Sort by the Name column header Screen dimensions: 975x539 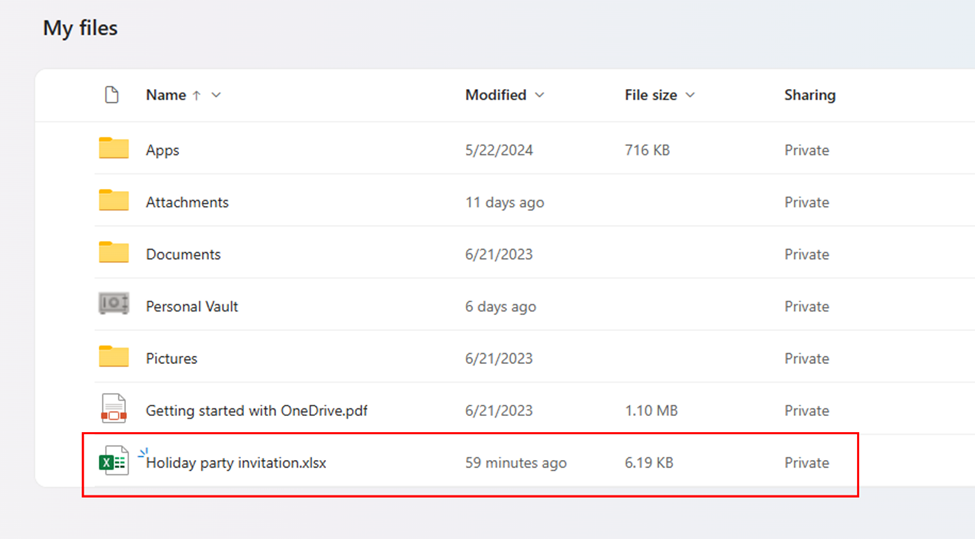[166, 95]
